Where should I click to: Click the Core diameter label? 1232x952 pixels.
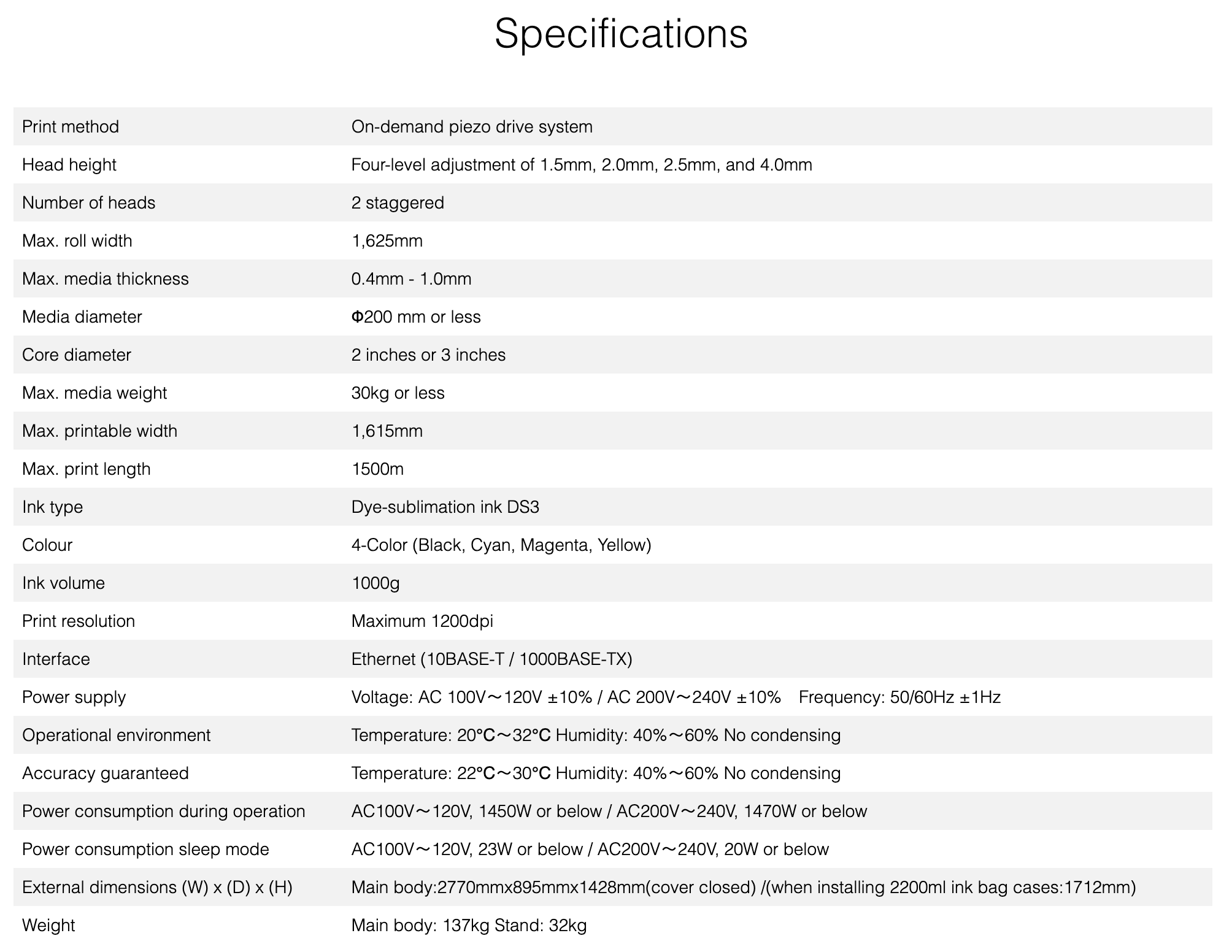tap(77, 355)
